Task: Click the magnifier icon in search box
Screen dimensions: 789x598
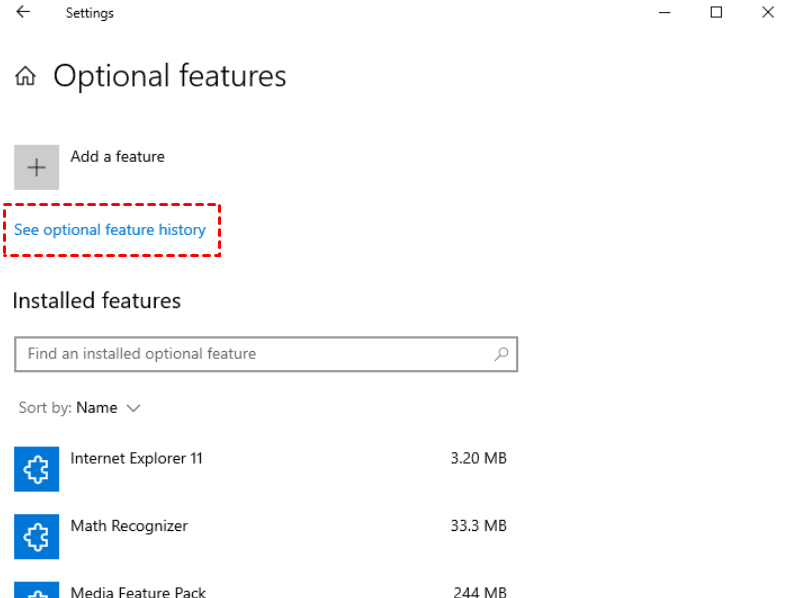Action: tap(501, 354)
